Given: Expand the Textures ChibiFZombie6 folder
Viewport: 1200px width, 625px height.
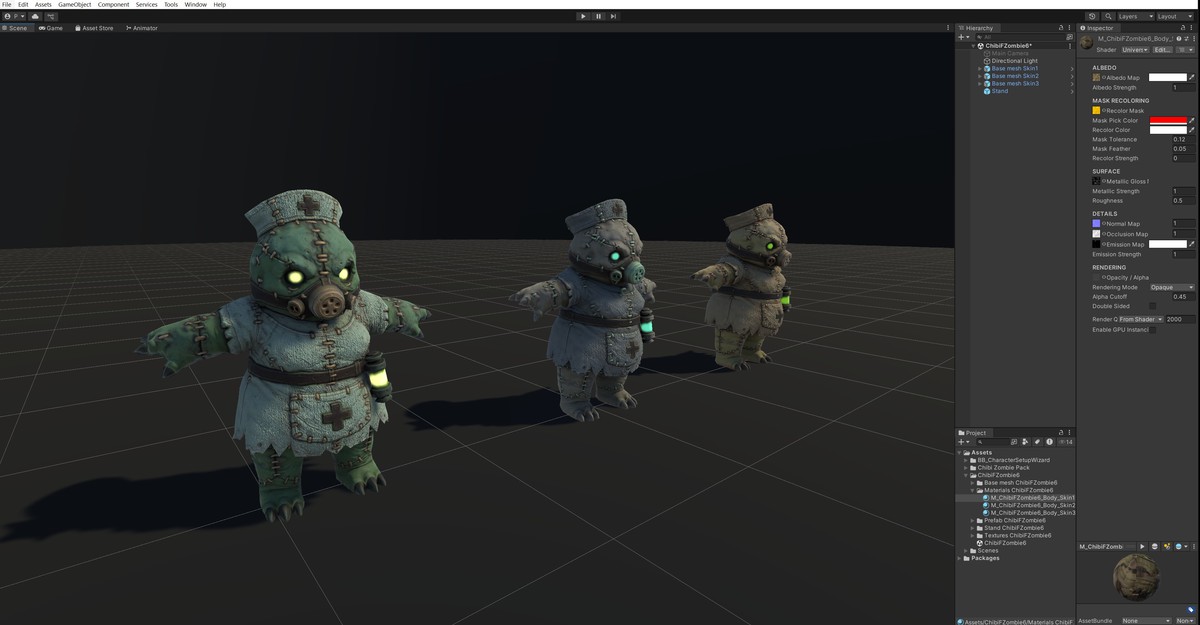Looking at the screenshot, I should [x=973, y=535].
